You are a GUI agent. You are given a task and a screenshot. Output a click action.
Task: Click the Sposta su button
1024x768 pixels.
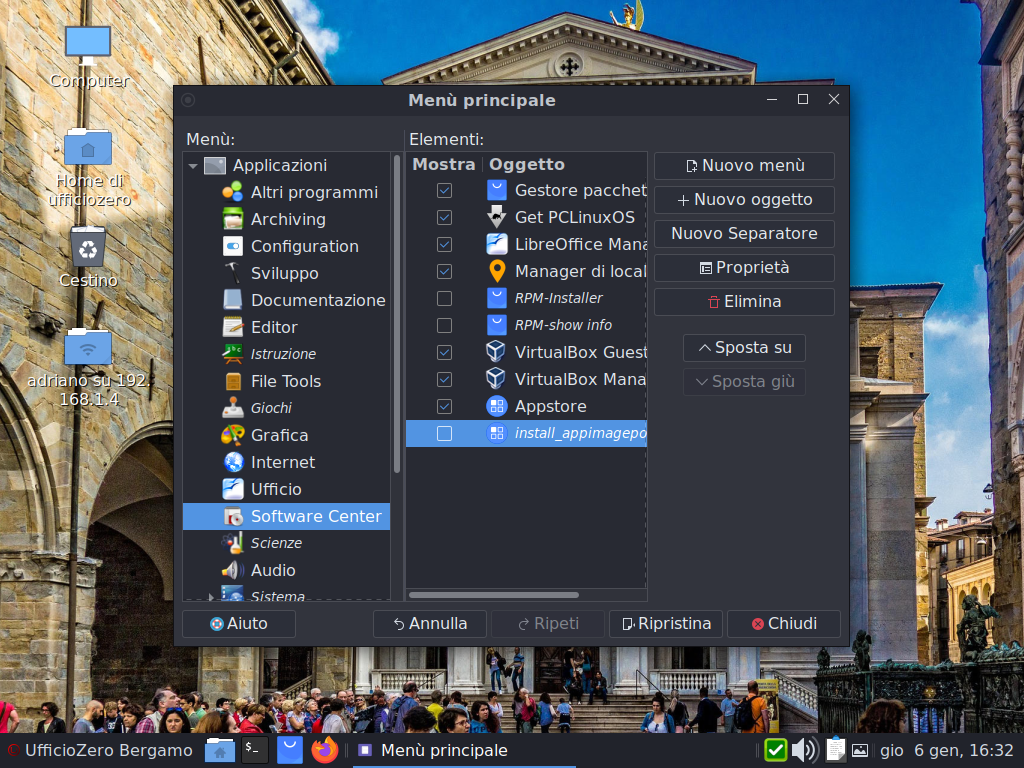tap(744, 348)
